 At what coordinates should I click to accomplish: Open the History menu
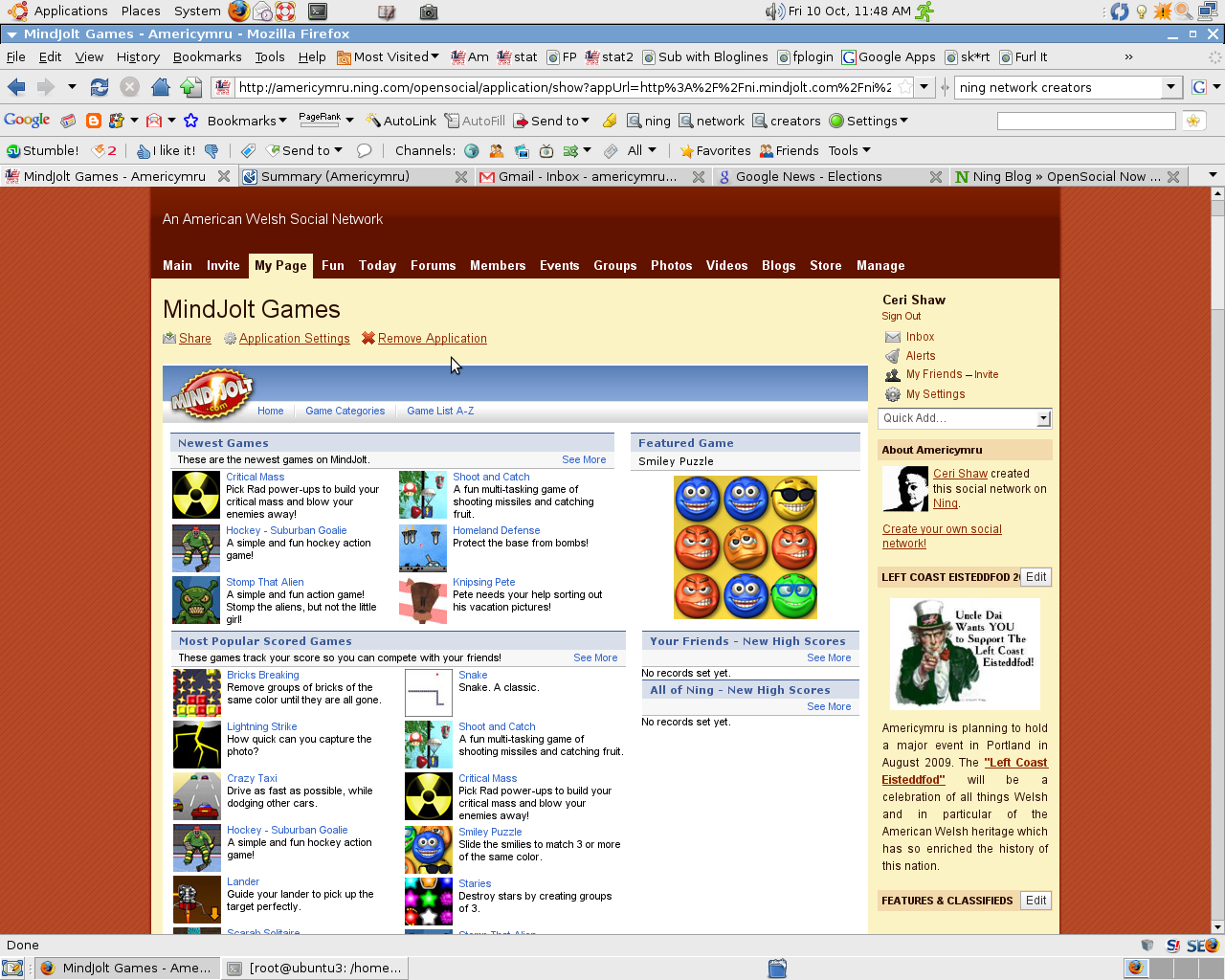pos(138,56)
